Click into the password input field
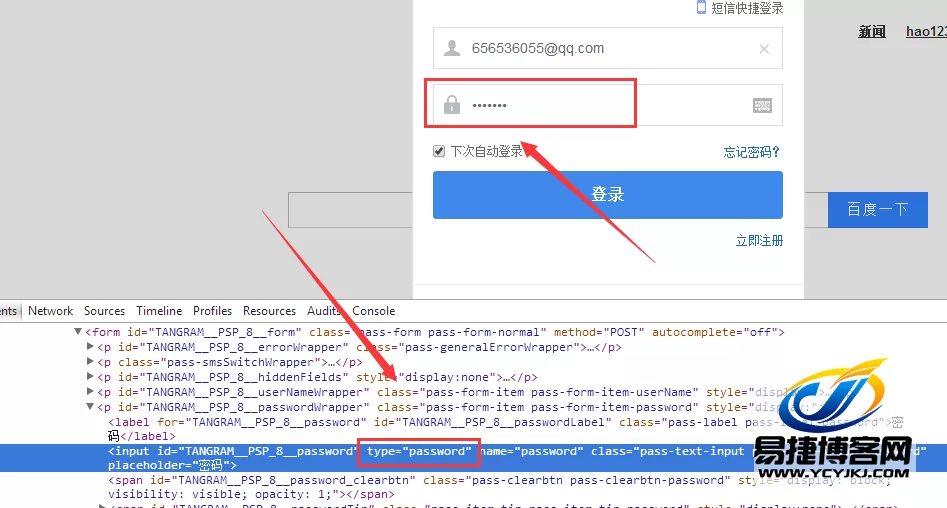 click(x=608, y=105)
